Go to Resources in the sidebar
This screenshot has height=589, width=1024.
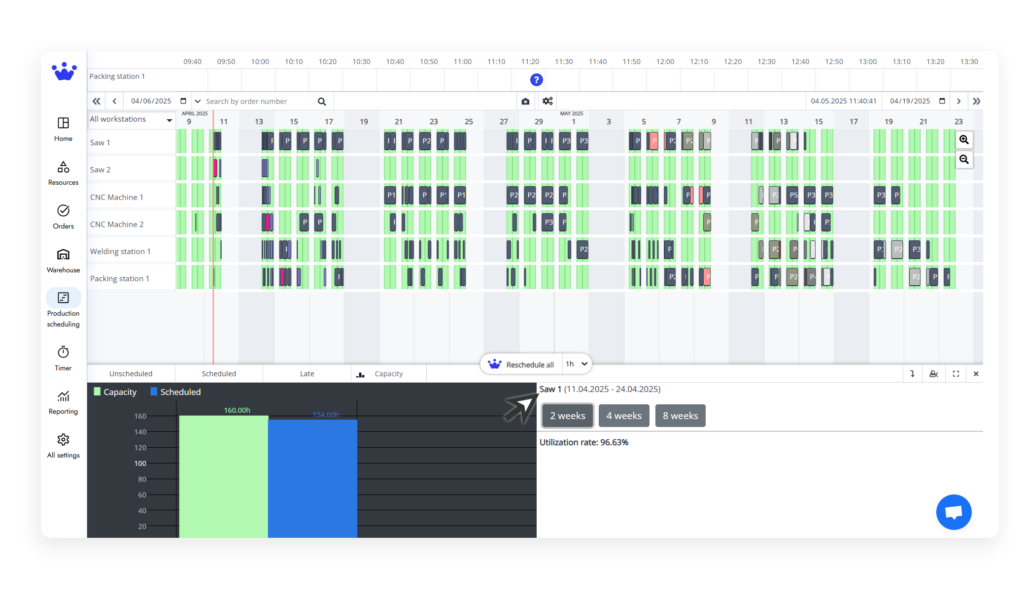pyautogui.click(x=63, y=167)
